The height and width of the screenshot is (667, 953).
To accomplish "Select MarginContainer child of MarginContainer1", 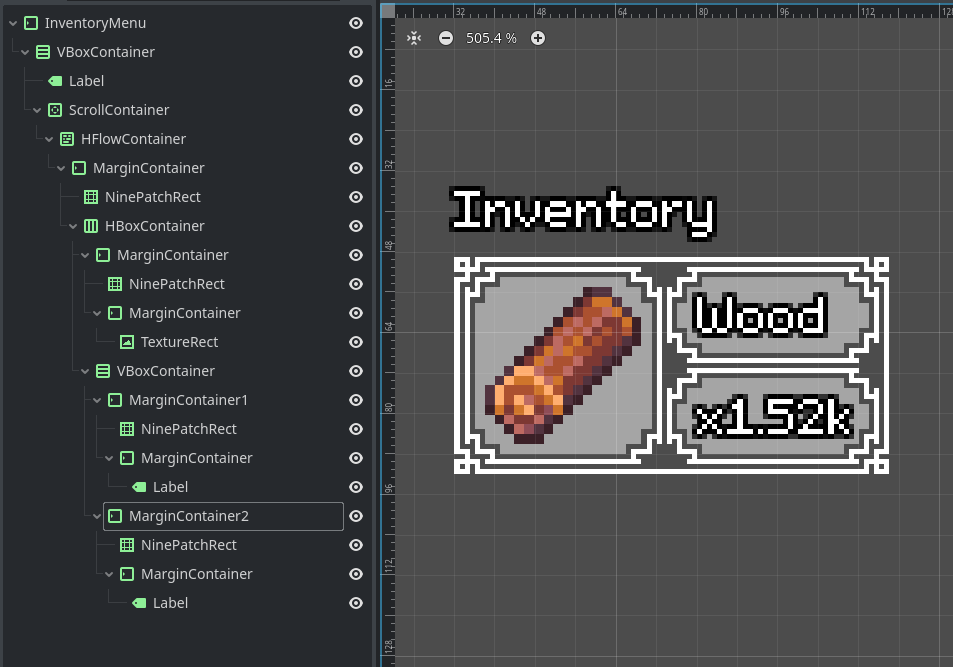I will tap(196, 458).
